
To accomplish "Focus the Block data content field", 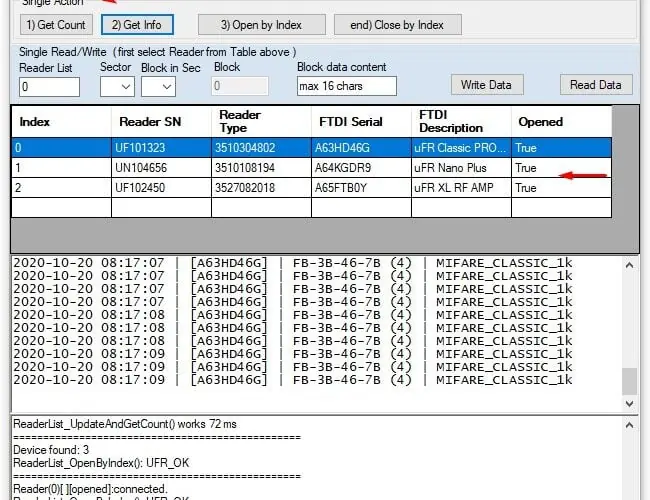I will tap(347, 86).
